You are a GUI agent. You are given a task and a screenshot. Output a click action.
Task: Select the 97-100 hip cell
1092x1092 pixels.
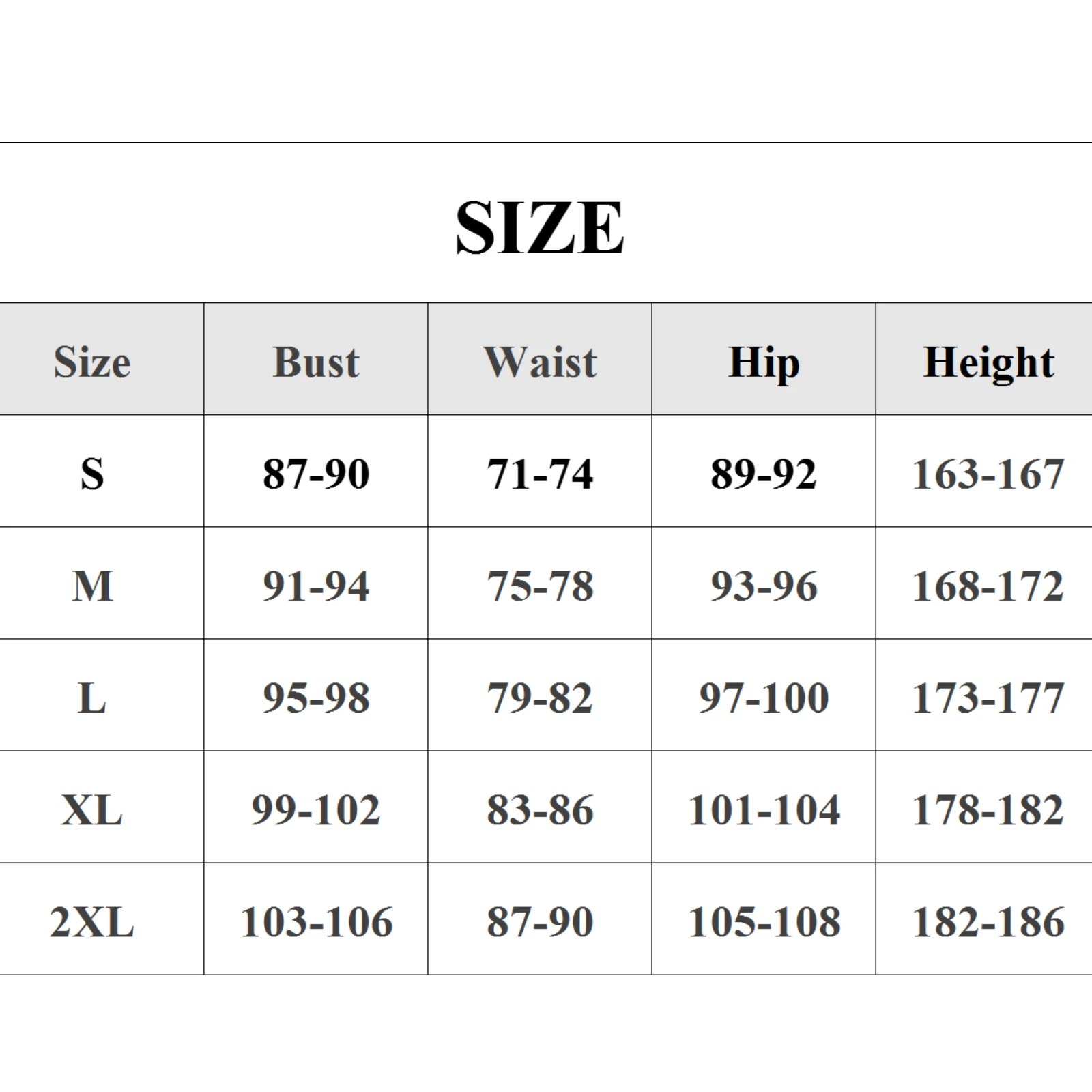tap(764, 698)
